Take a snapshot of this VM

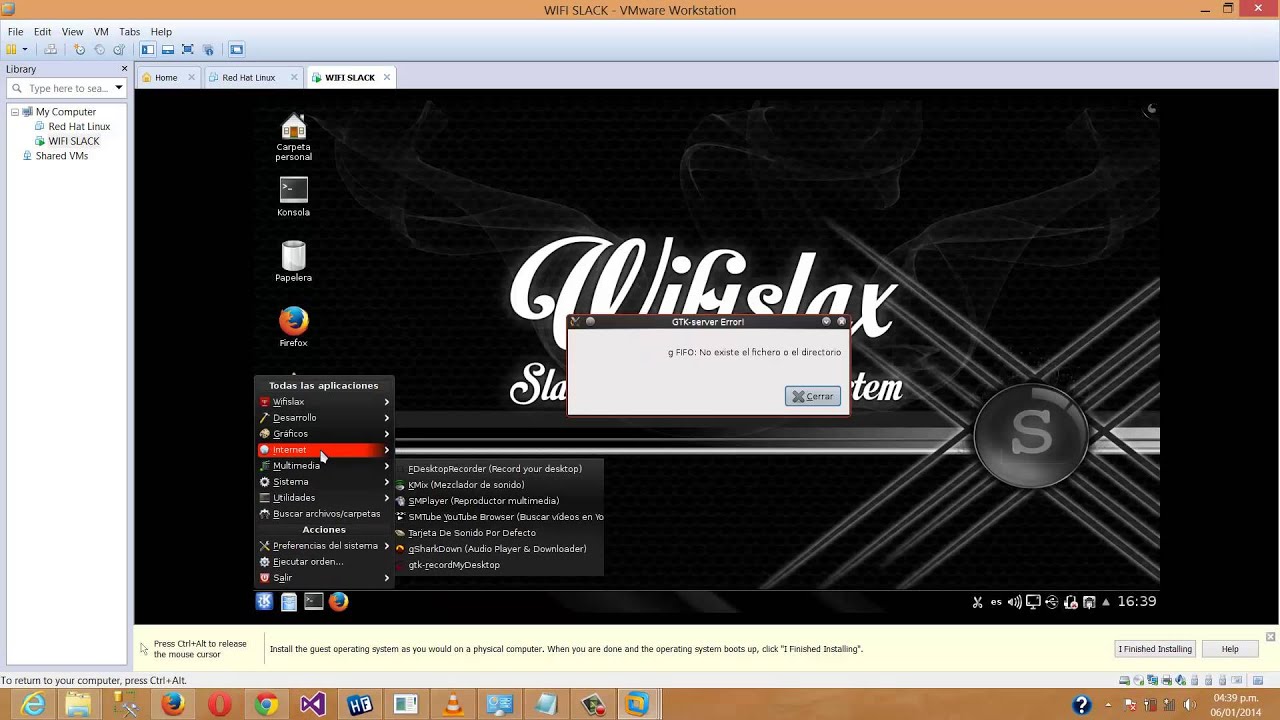pos(80,49)
